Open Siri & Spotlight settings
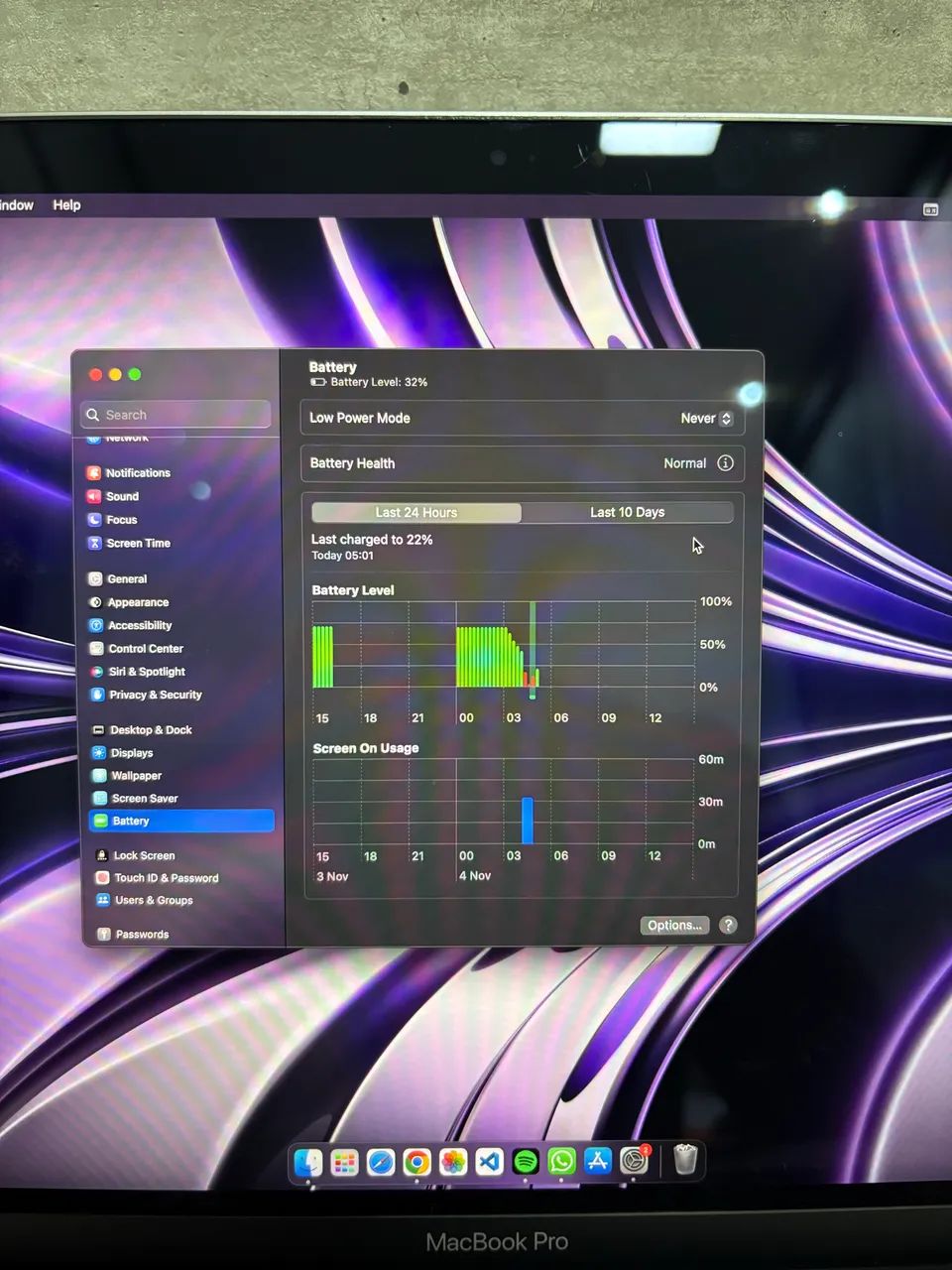Screen dimensions: 952x1270 pyautogui.click(x=144, y=672)
